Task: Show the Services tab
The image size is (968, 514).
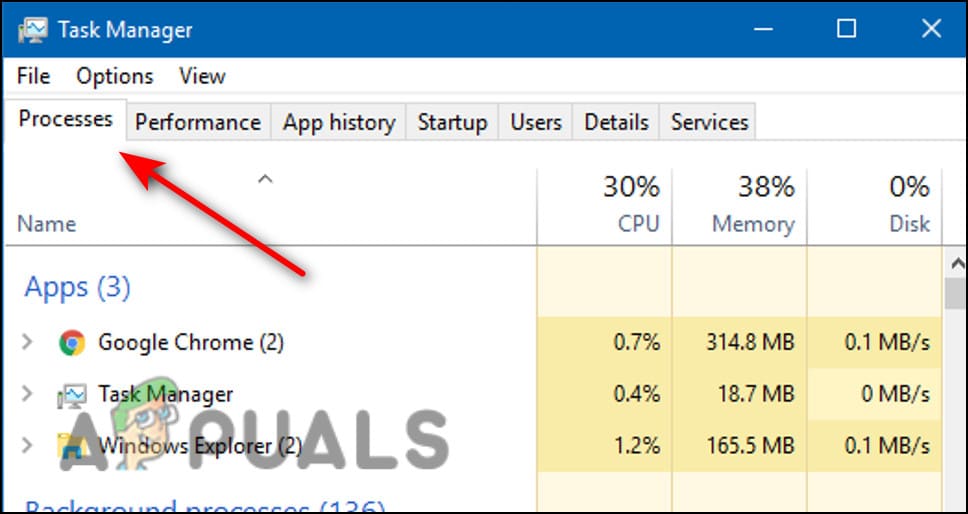Action: point(709,122)
